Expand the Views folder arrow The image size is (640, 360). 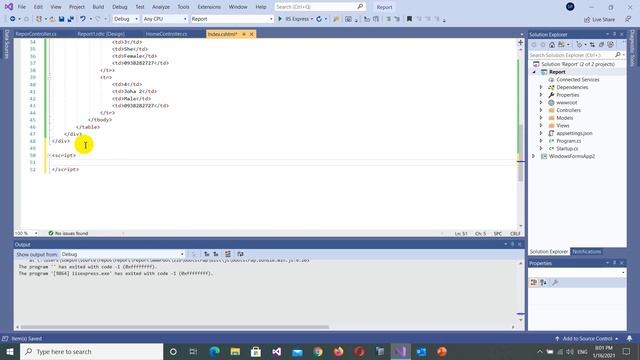pyautogui.click(x=541, y=126)
